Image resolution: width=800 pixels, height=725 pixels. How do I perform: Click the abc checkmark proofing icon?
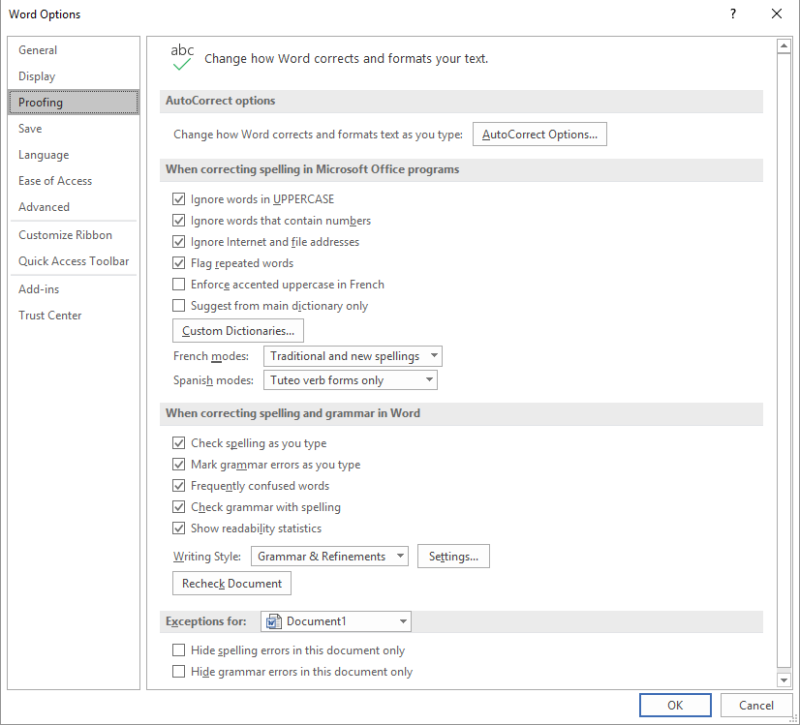coord(182,57)
